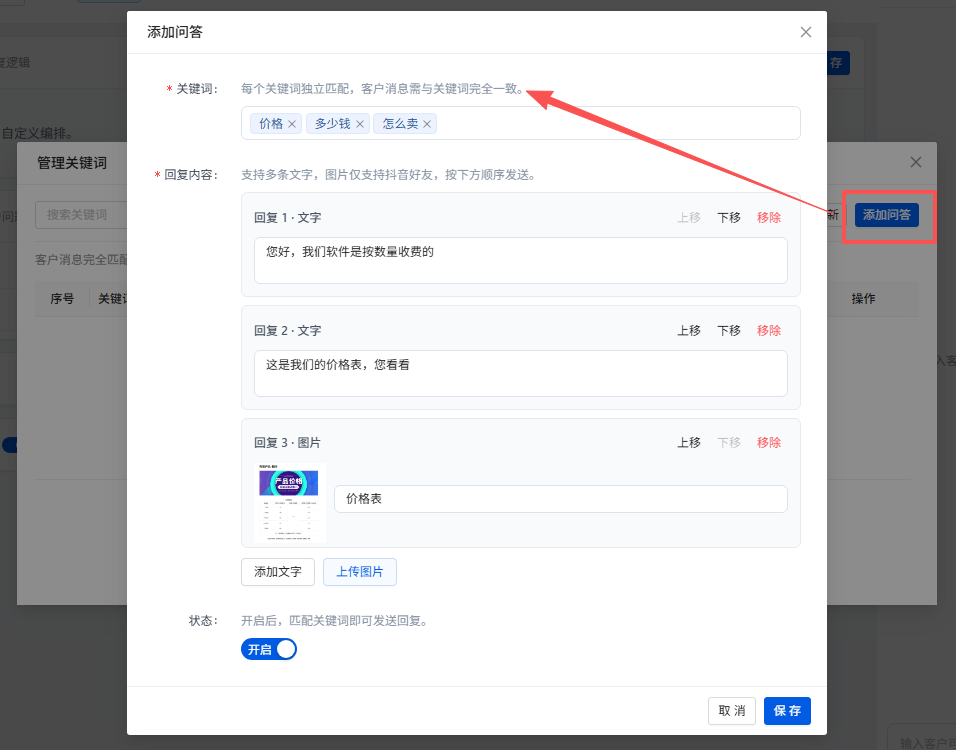Screen dimensions: 956x750
Task: Close the 添加问答 dialog
Action: (x=805, y=32)
